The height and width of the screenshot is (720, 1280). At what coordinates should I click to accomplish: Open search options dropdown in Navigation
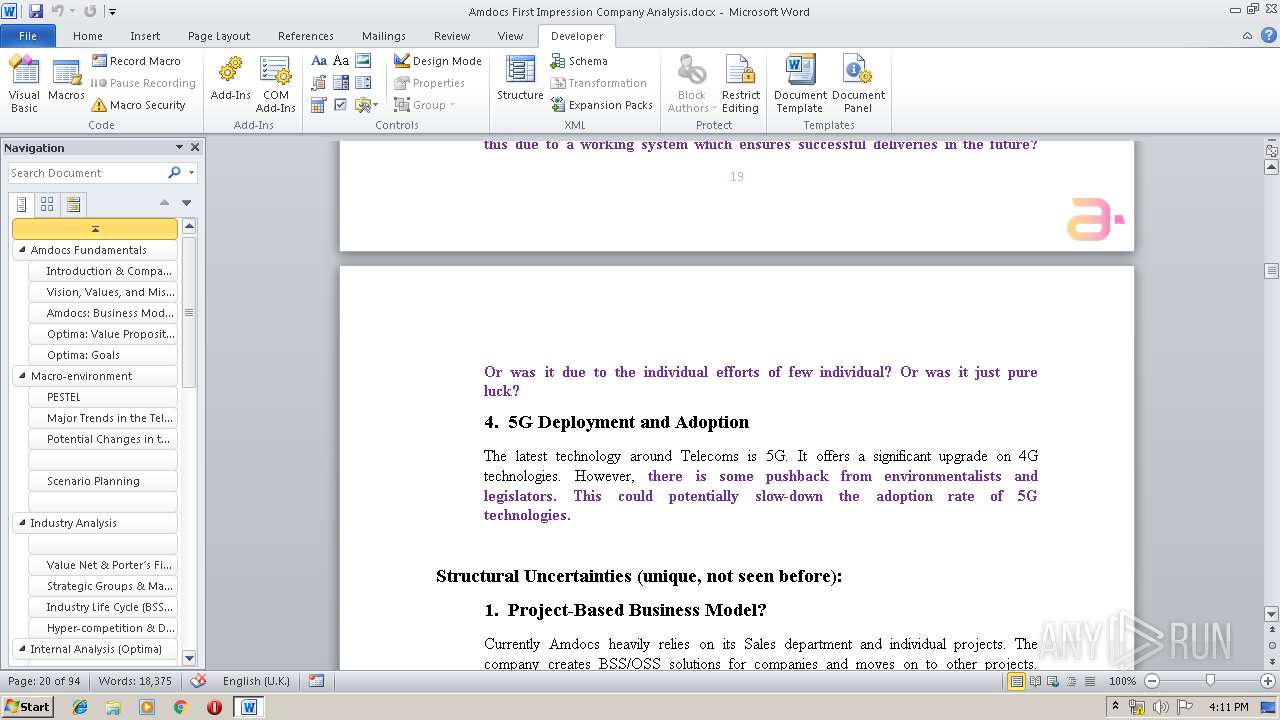click(191, 173)
